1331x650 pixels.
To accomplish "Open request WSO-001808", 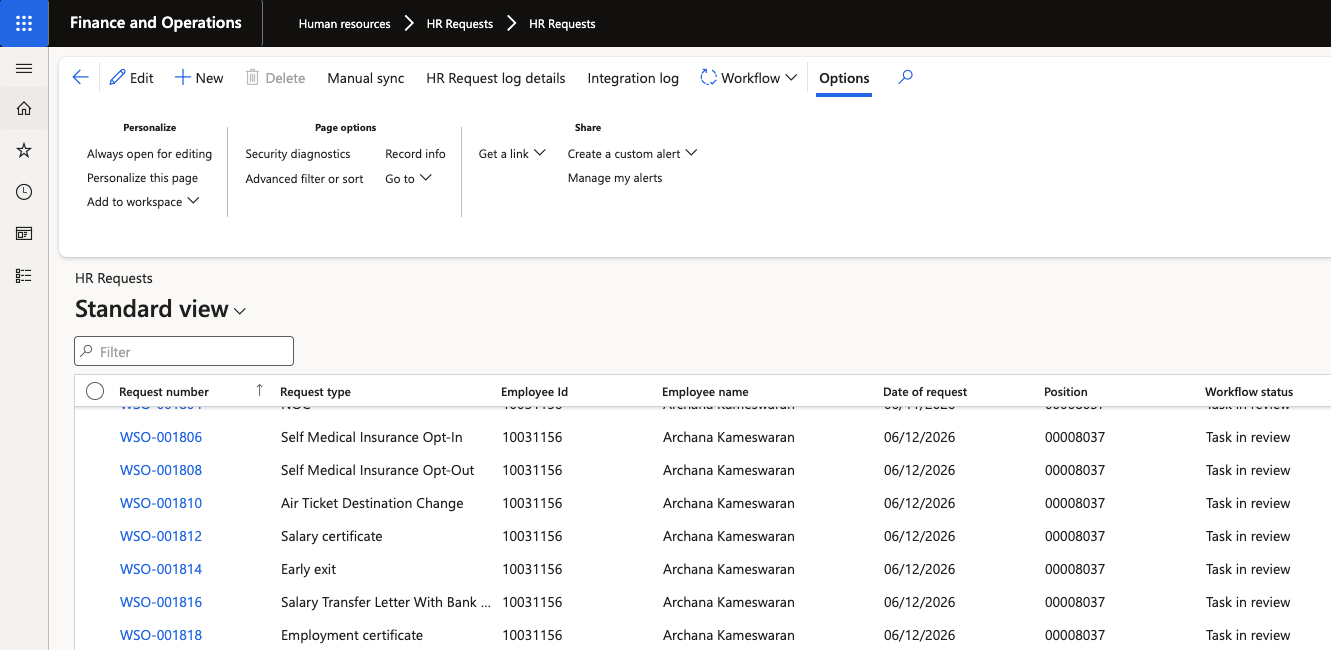I will tap(161, 470).
